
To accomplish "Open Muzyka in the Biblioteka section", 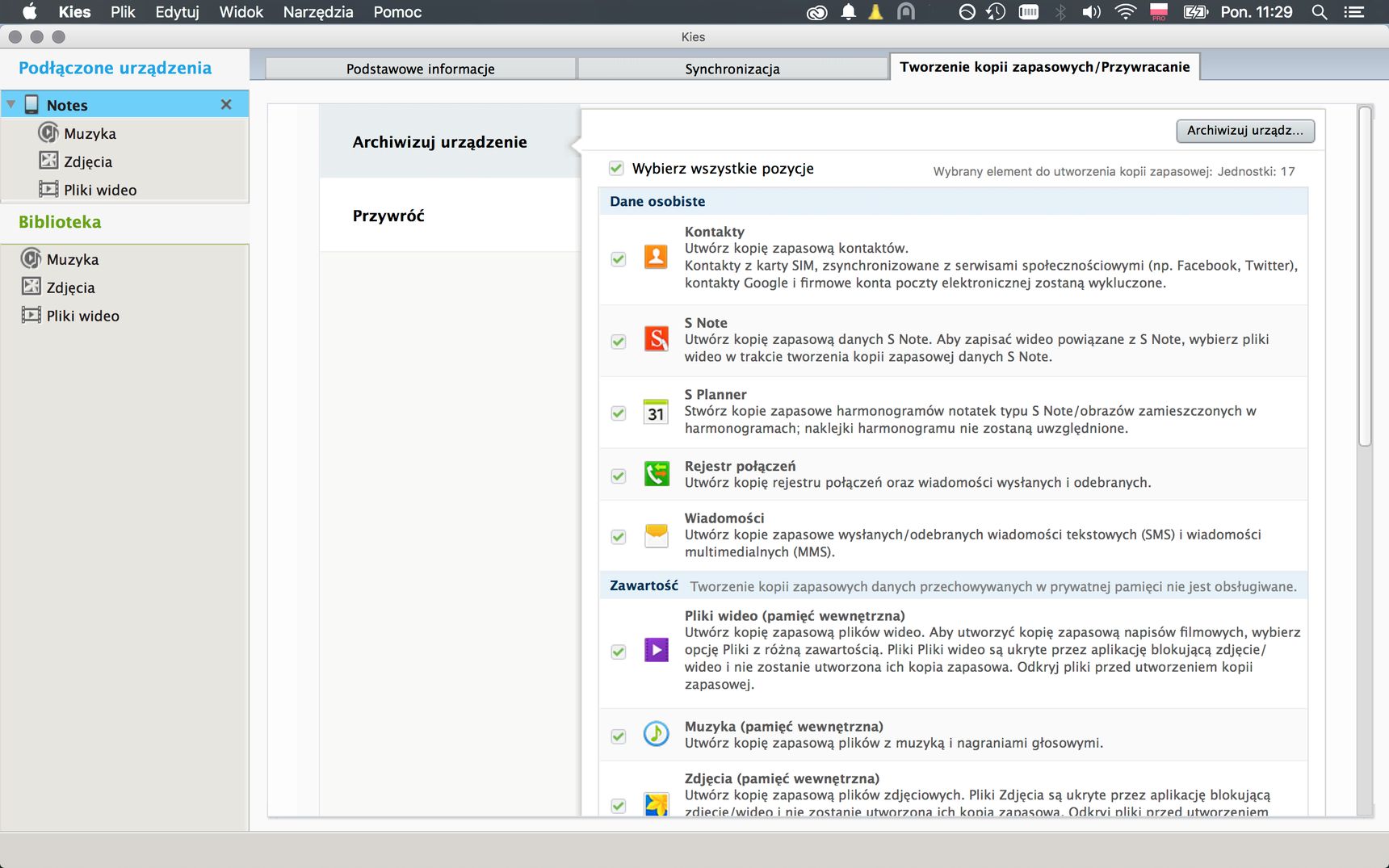I will pyautogui.click(x=73, y=259).
